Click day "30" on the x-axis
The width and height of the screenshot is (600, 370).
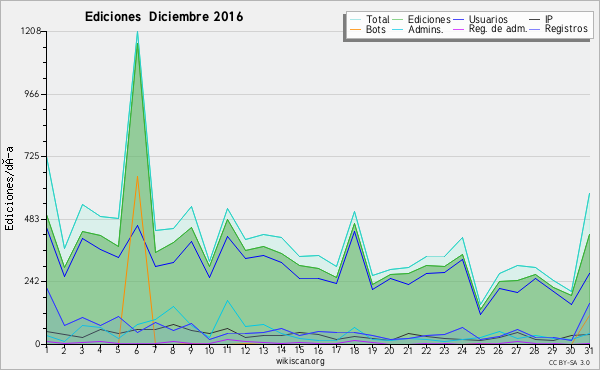571,350
